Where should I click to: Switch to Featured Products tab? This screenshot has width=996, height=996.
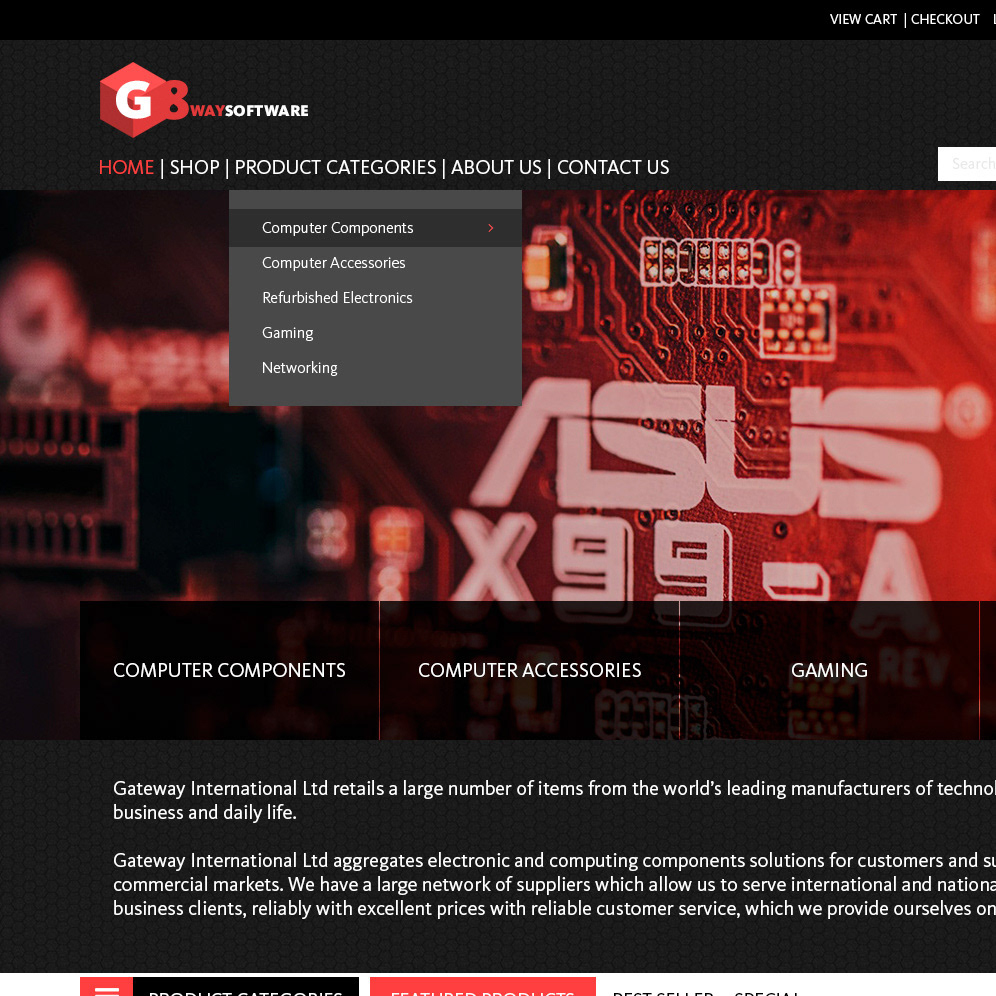tap(483, 988)
